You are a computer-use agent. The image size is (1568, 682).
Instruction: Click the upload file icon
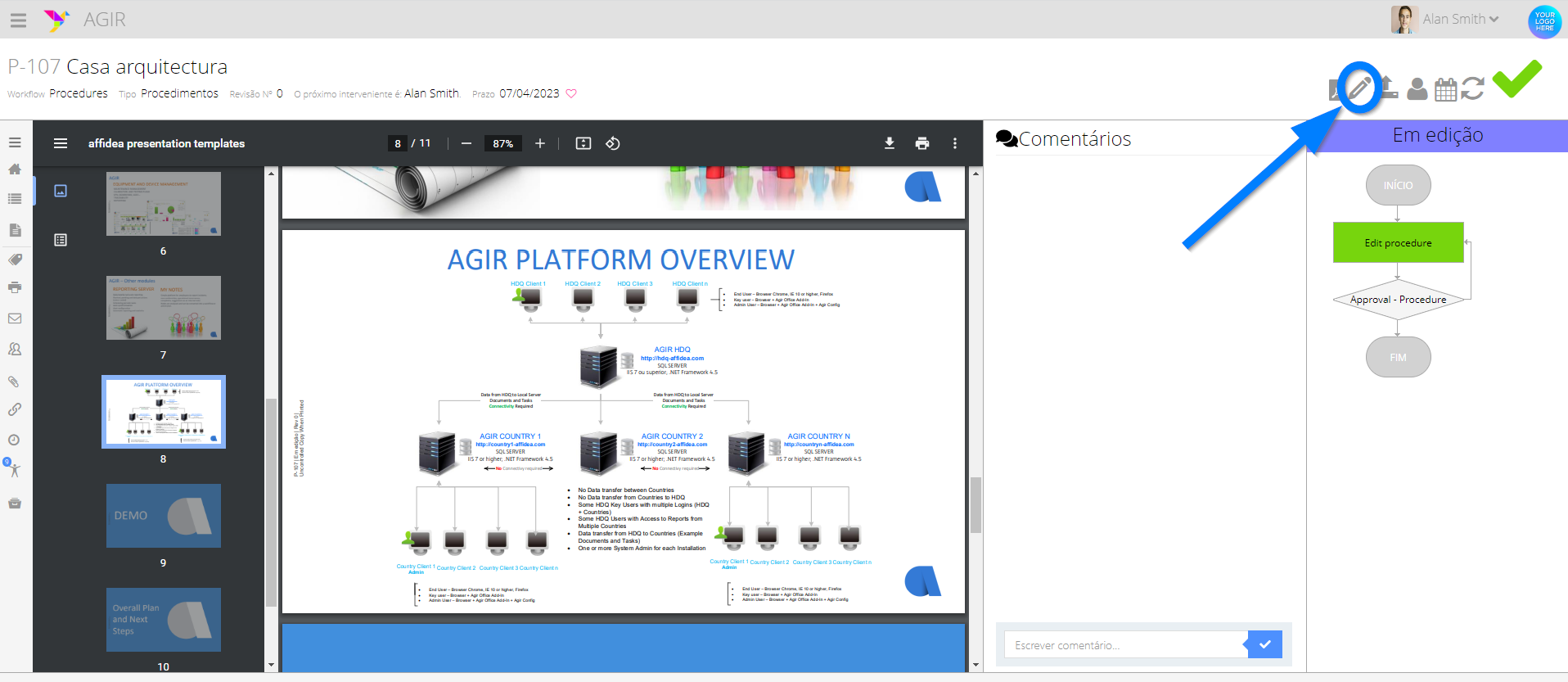[1389, 88]
